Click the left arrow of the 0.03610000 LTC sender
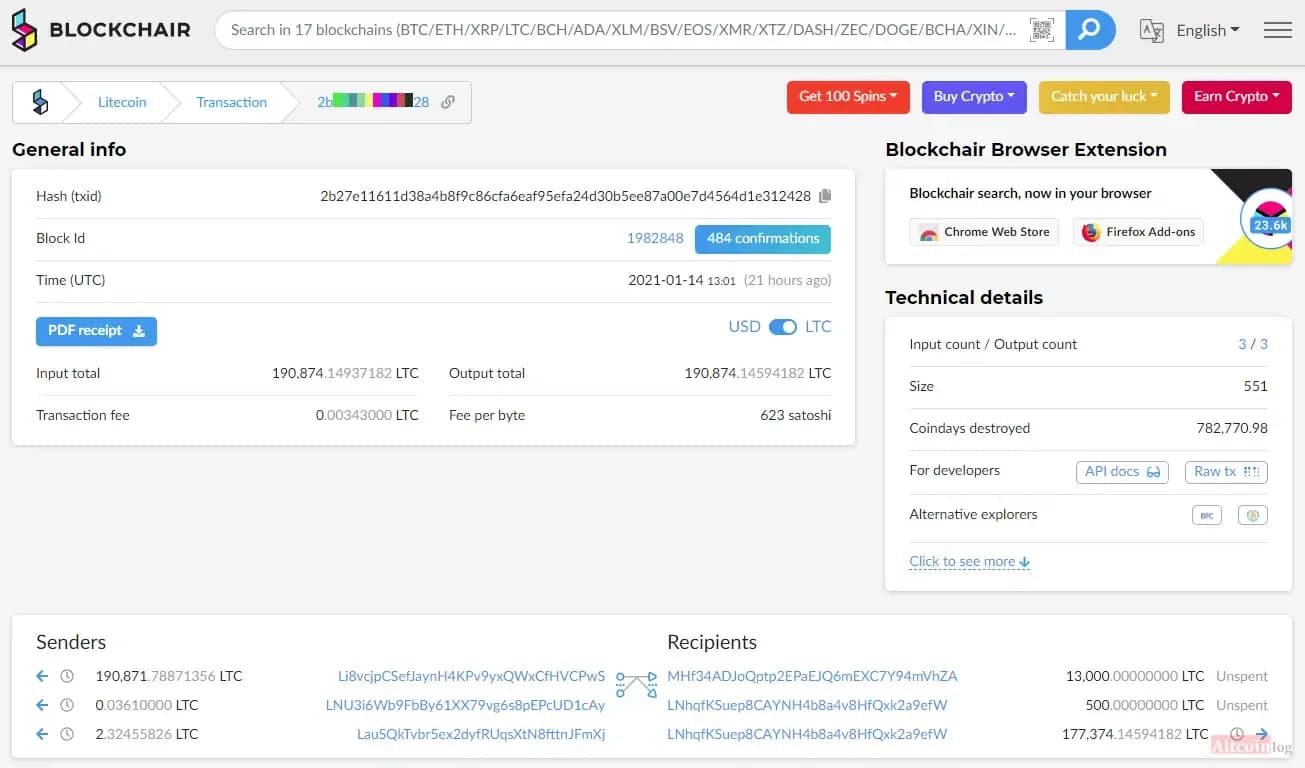This screenshot has height=768, width=1305. 42,705
